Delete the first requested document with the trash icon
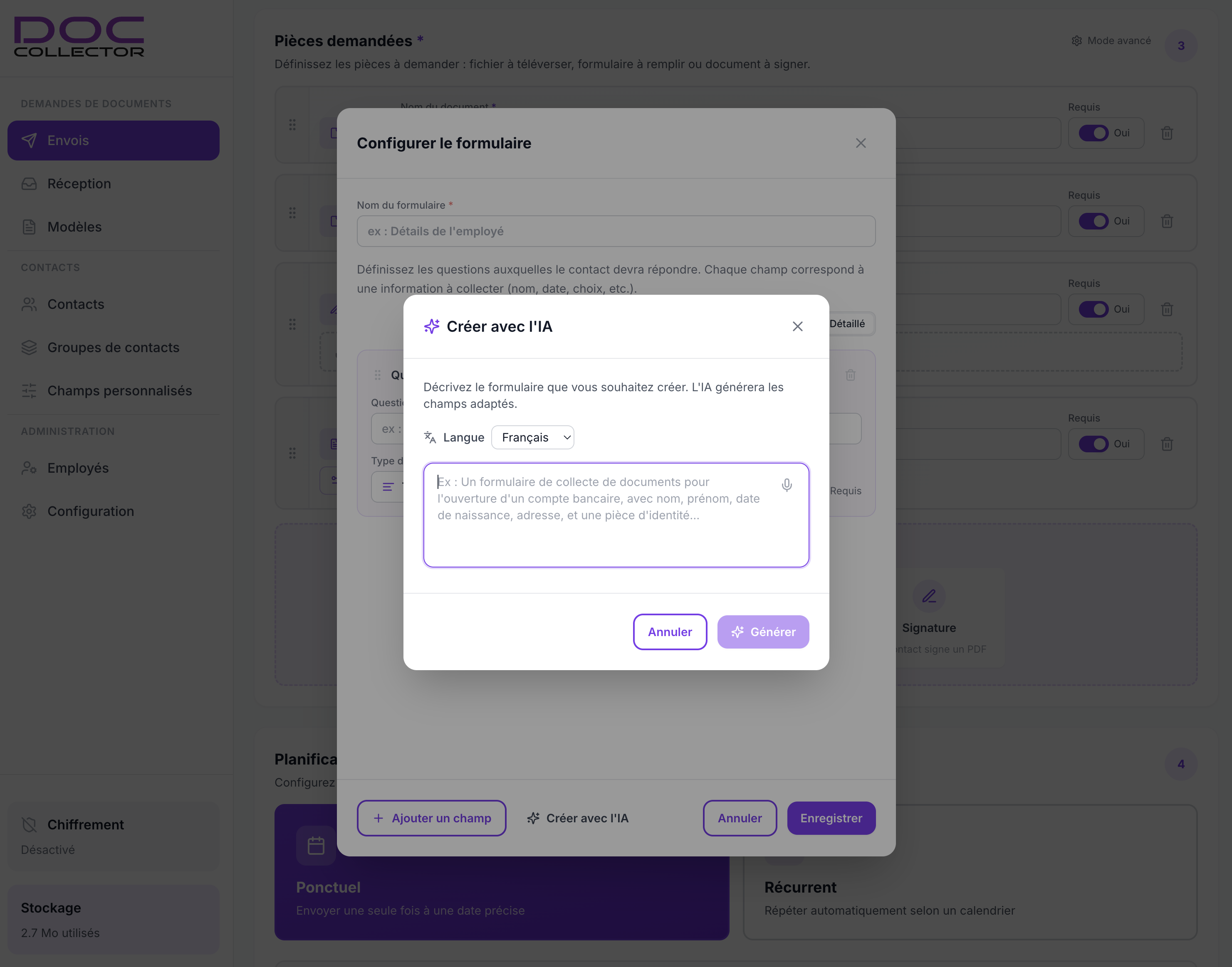This screenshot has height=967, width=1232. tap(1167, 133)
